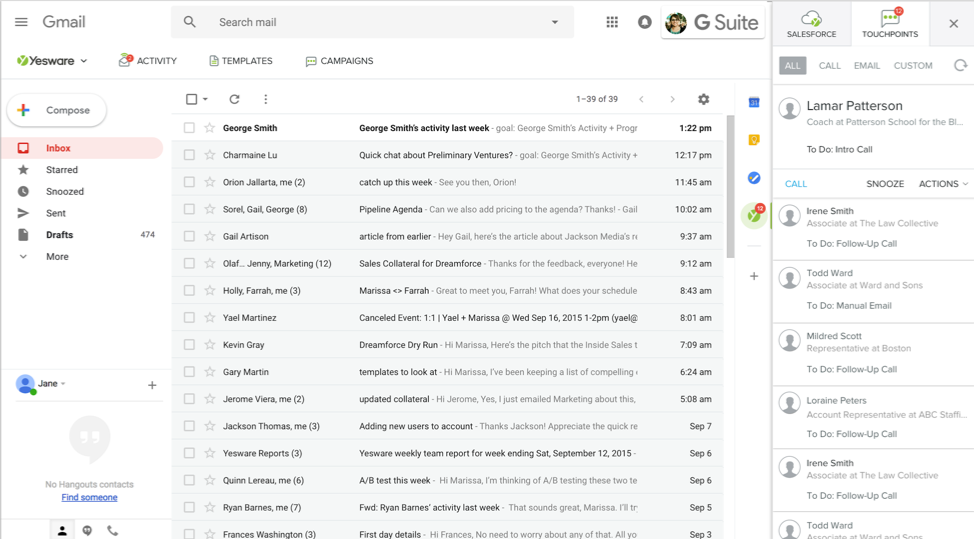Open the Gmail main menu hamburger icon
This screenshot has height=539, width=974.
click(x=21, y=22)
